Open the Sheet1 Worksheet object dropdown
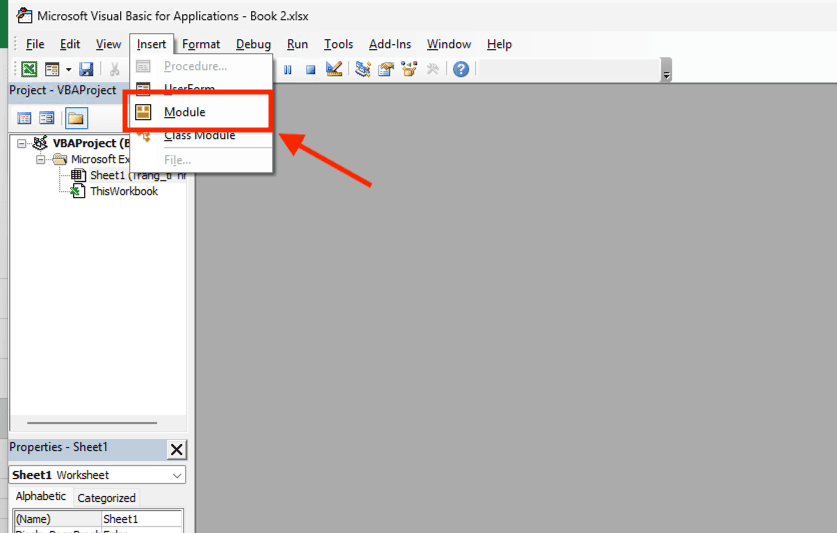Image resolution: width=837 pixels, height=533 pixels. point(177,475)
